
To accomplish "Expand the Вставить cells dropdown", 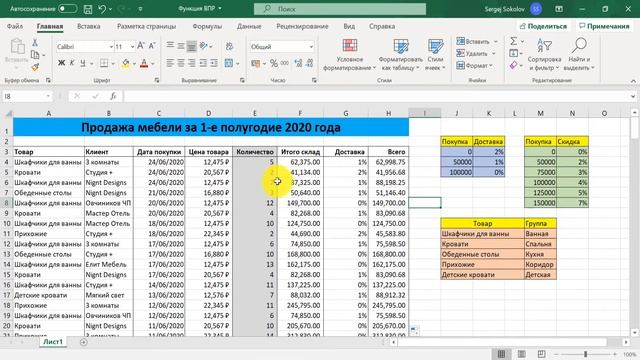I will tap(496, 42).
